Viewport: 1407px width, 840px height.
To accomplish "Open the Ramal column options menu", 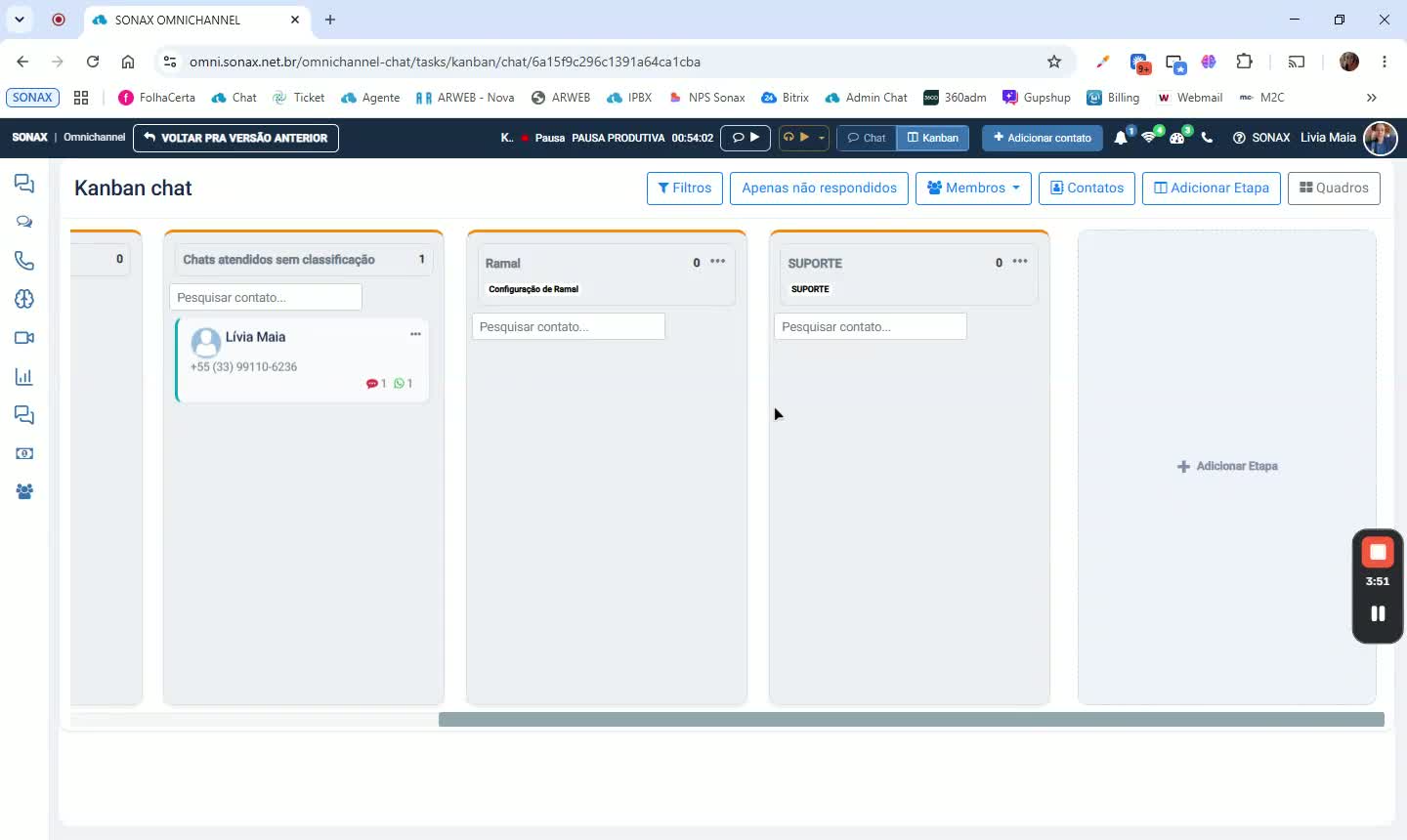I will 718,262.
